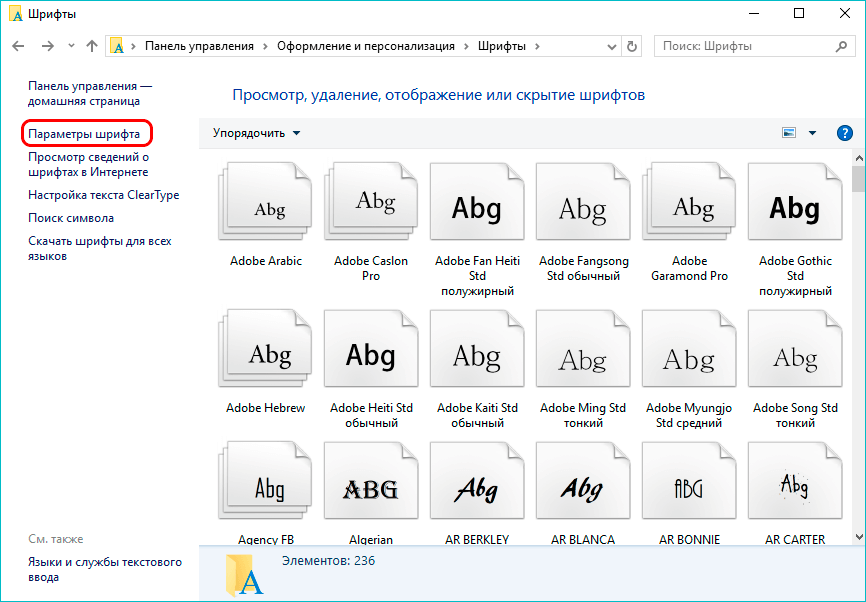Click the scrollbar down arrow
The height and width of the screenshot is (602, 866).
pyautogui.click(x=858, y=536)
